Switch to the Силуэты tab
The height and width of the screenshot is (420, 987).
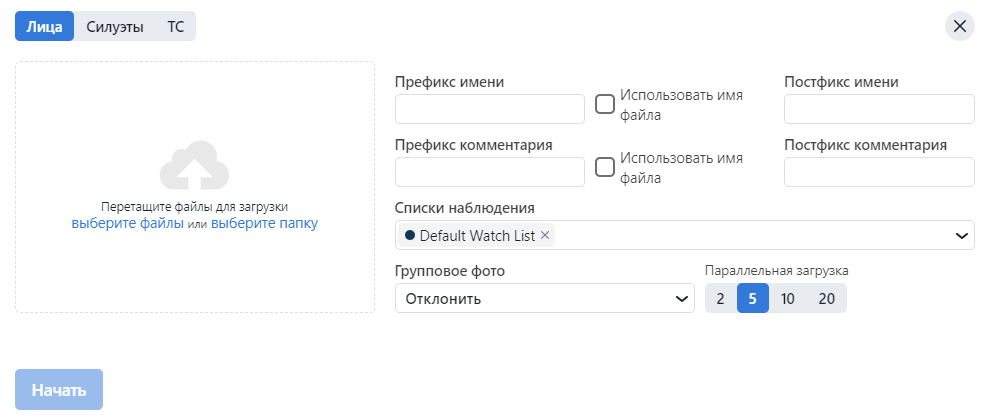(x=114, y=27)
